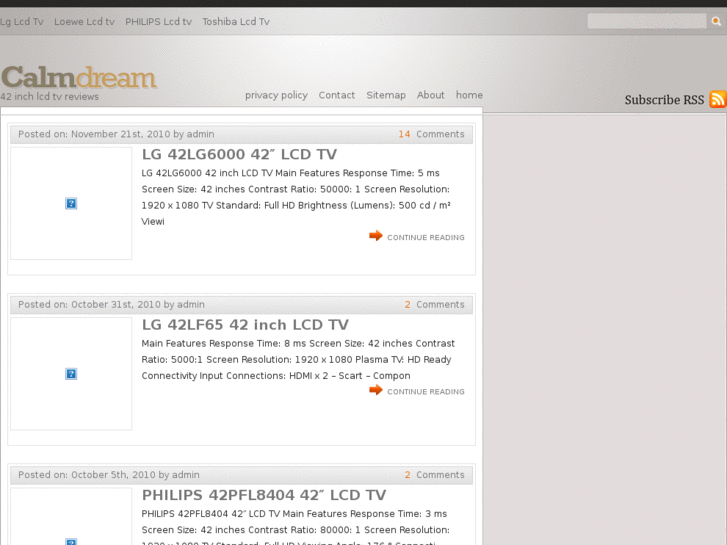
Task: Open the Loewe Lcd tv category
Action: [84, 22]
